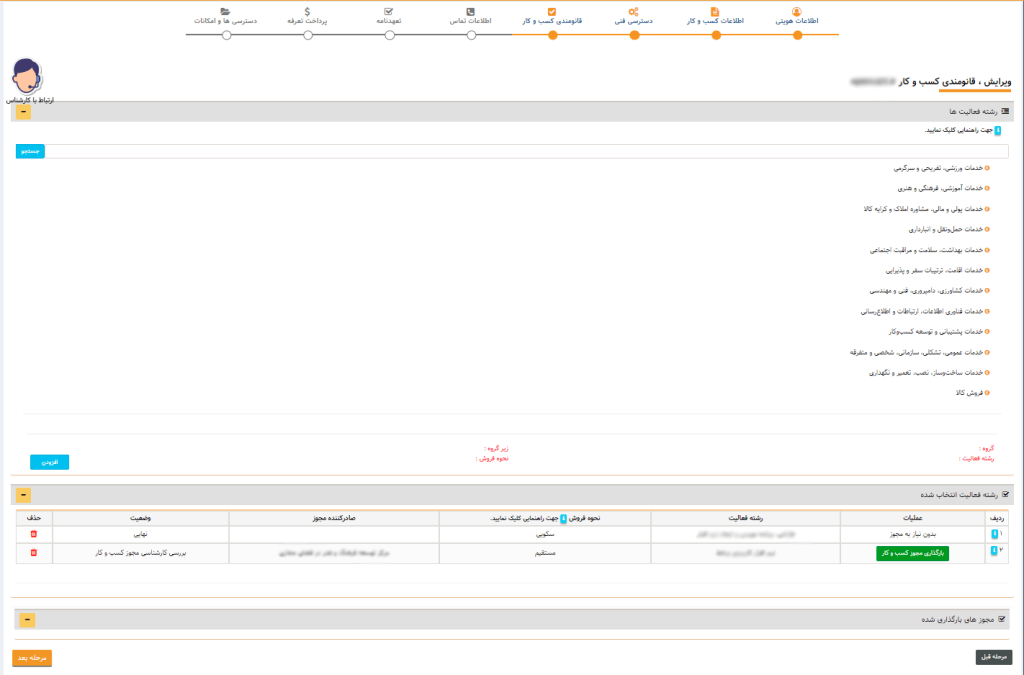Collapse the رشته فعالیت انتخاب شده panel
Image resolution: width=1024 pixels, height=675 pixels.
pos(24,495)
